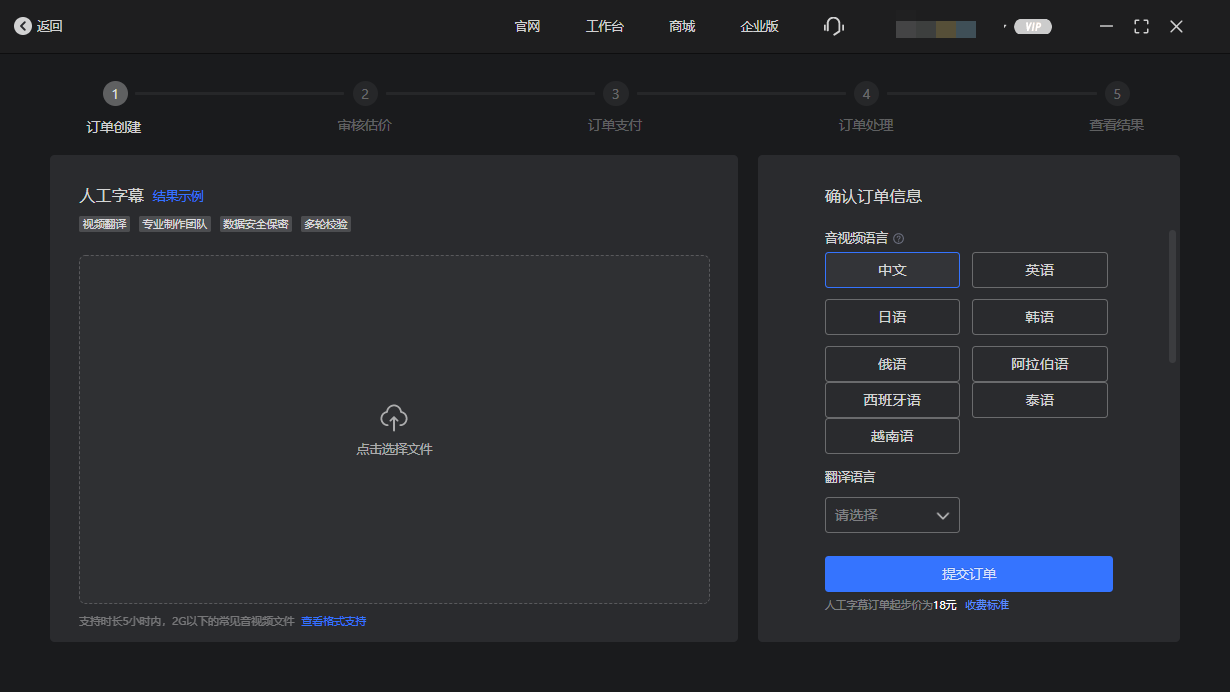Click step 2 审核估价 circle
The height and width of the screenshot is (692, 1230).
coord(365,94)
